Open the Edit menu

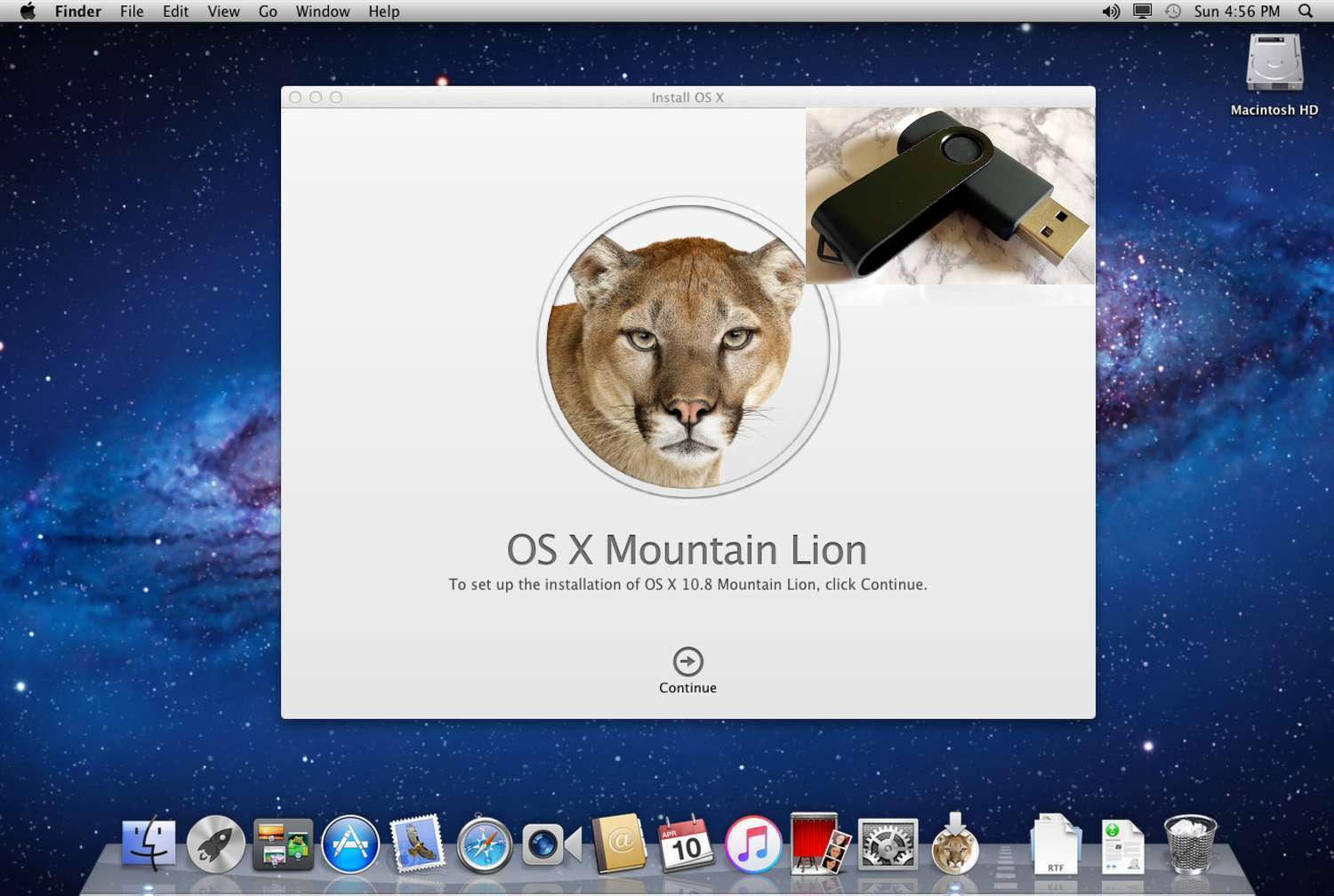tap(175, 12)
